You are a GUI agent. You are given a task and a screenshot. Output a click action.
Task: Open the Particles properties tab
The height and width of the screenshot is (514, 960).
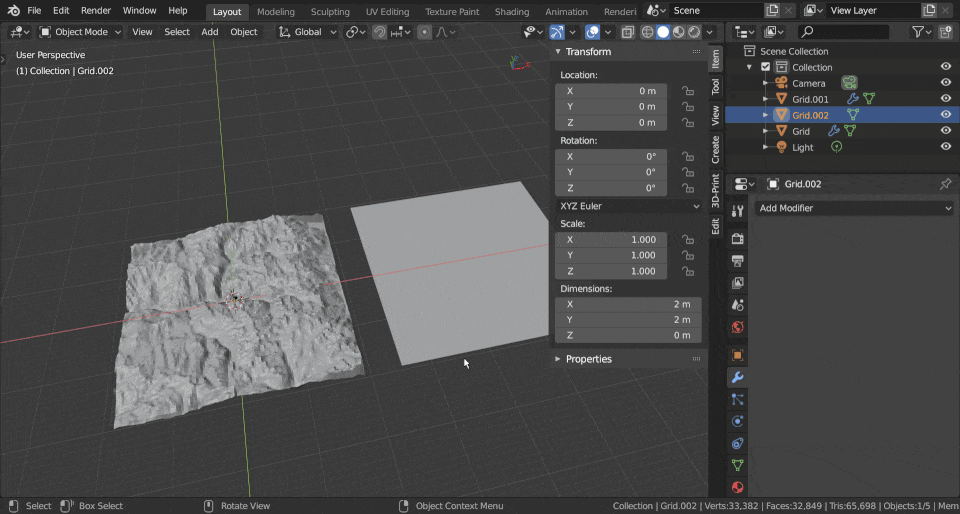click(x=738, y=400)
